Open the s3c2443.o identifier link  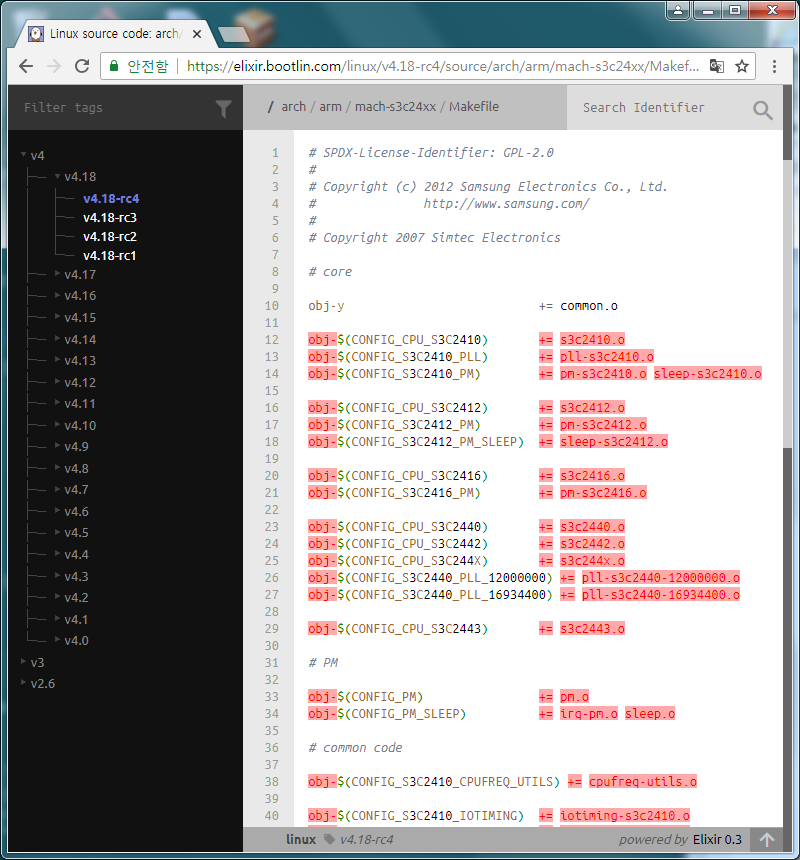click(x=592, y=629)
